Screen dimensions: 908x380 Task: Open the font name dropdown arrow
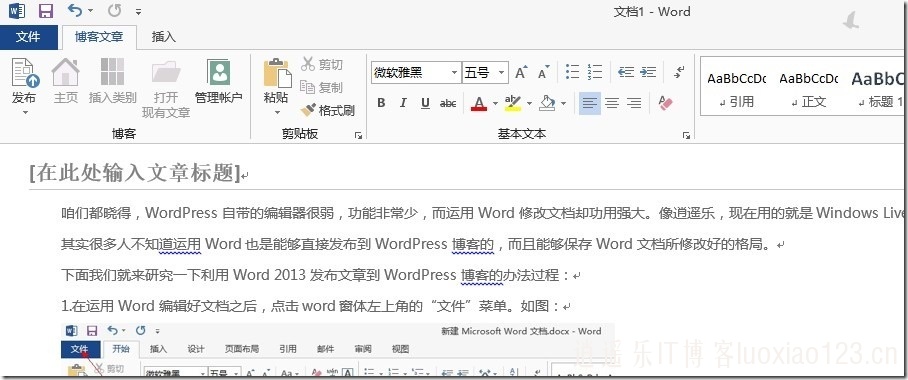click(455, 73)
